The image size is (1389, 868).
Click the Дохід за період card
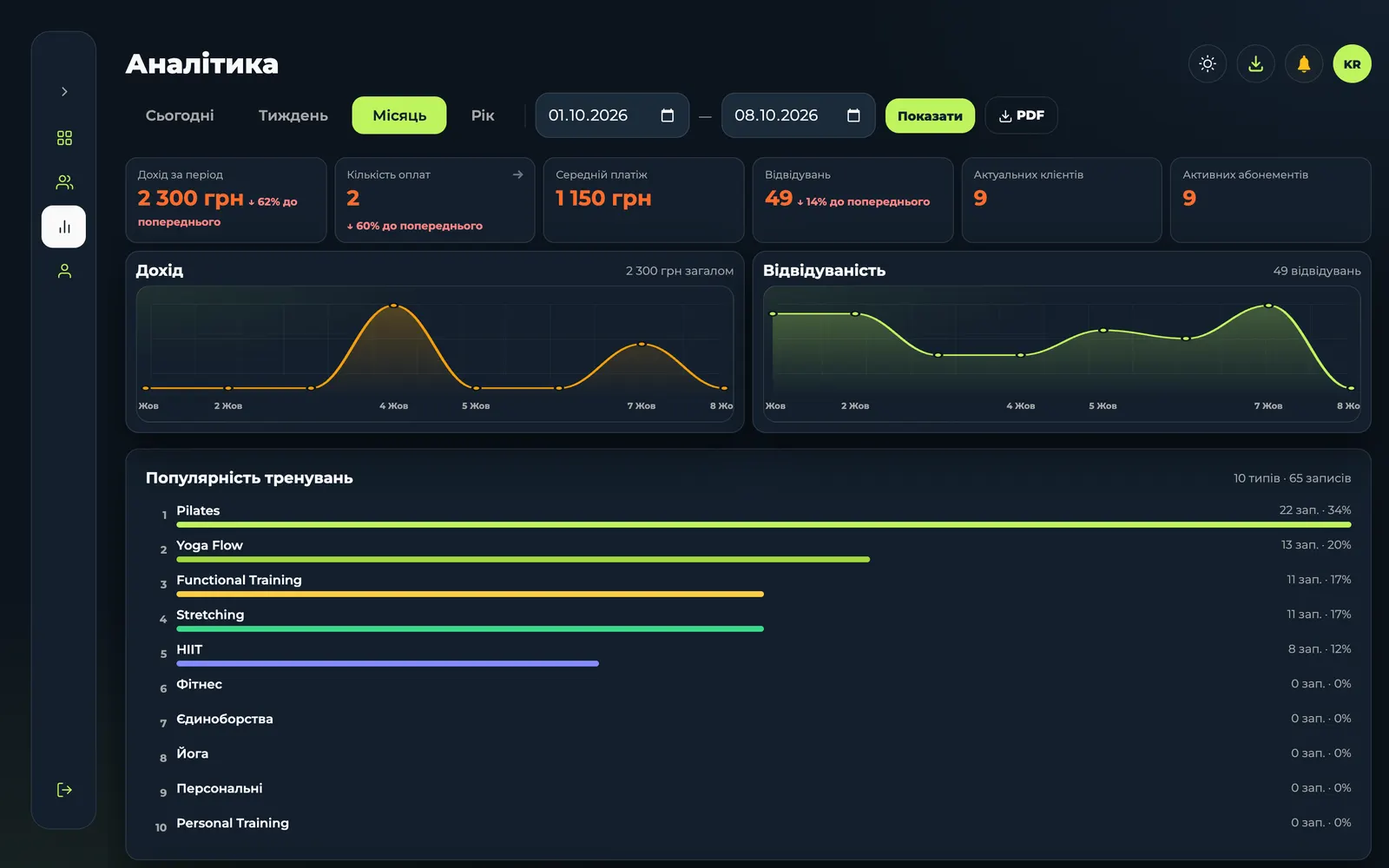[226, 200]
